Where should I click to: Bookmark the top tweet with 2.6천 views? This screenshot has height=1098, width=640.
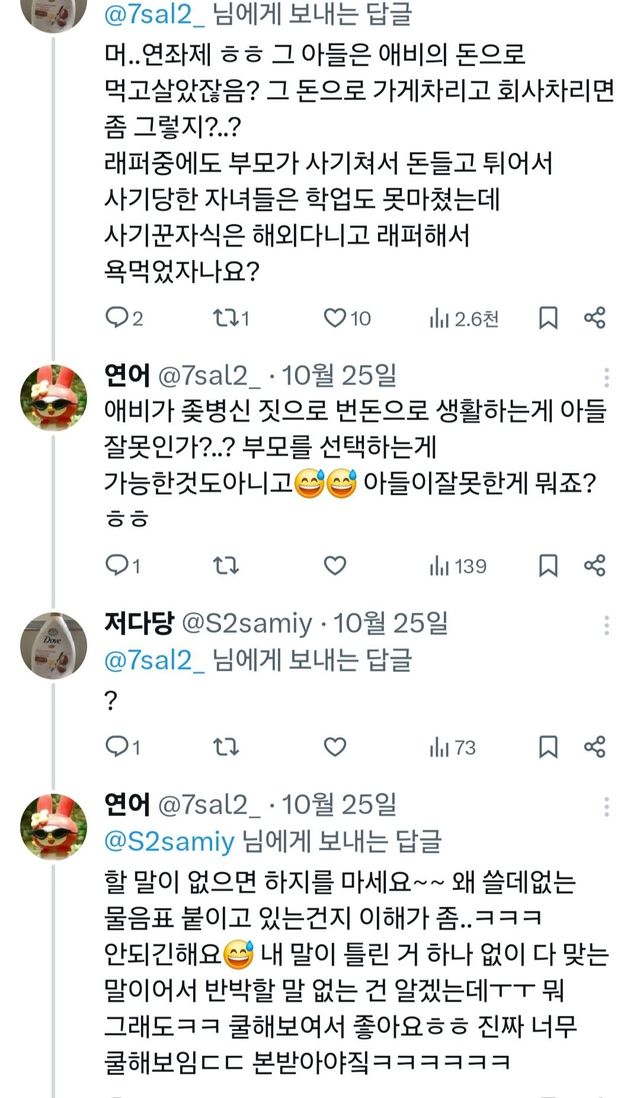pos(548,318)
